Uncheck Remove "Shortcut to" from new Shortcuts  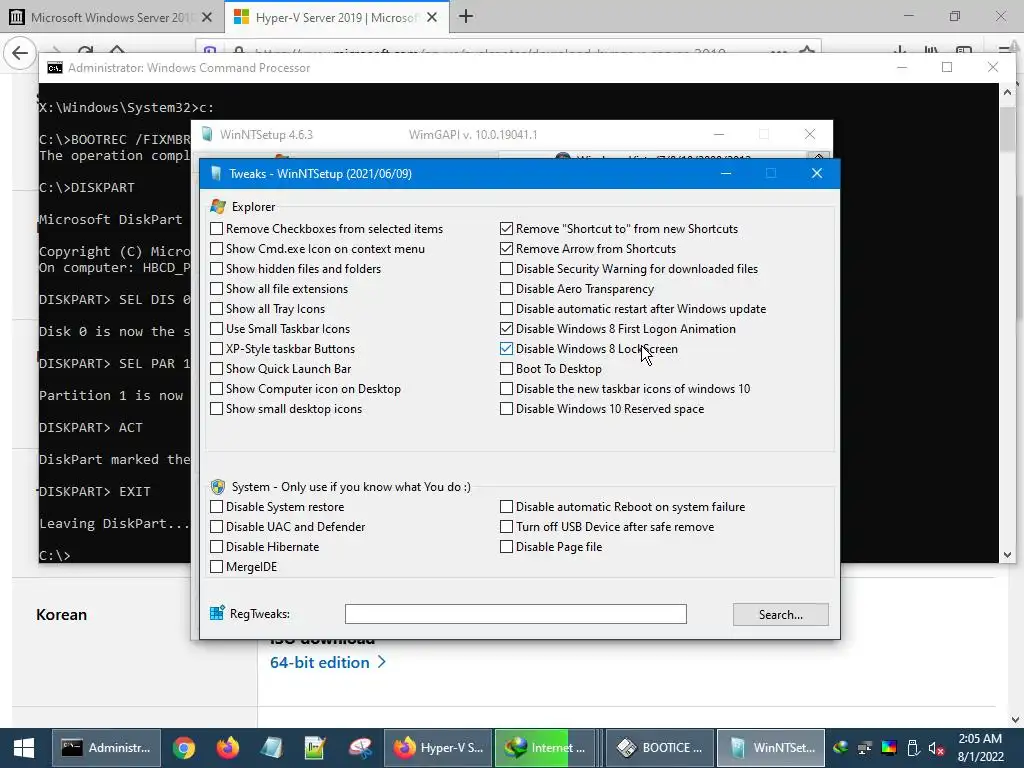[x=506, y=229]
